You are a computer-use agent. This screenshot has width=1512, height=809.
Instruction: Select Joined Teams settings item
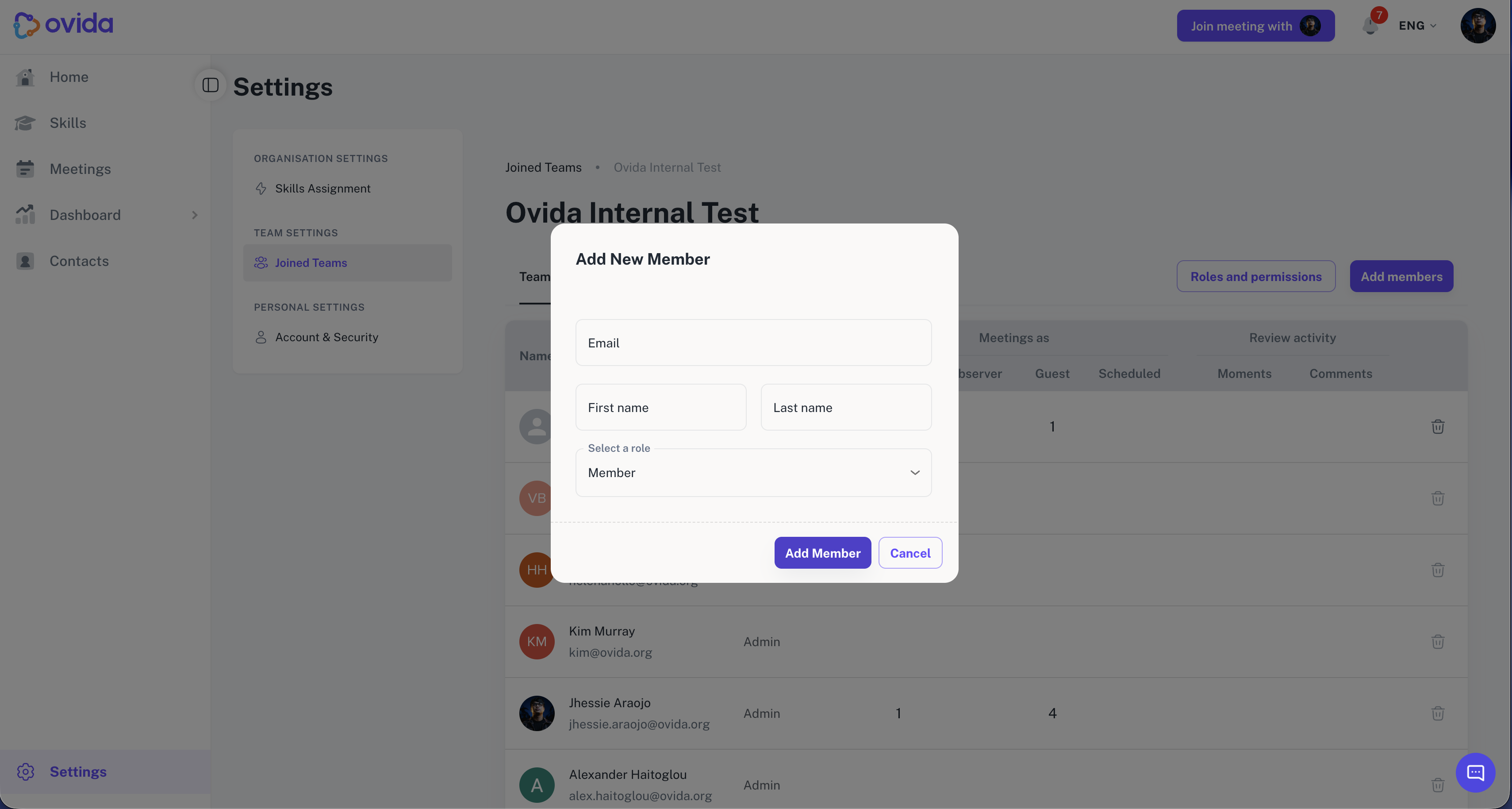tap(347, 263)
